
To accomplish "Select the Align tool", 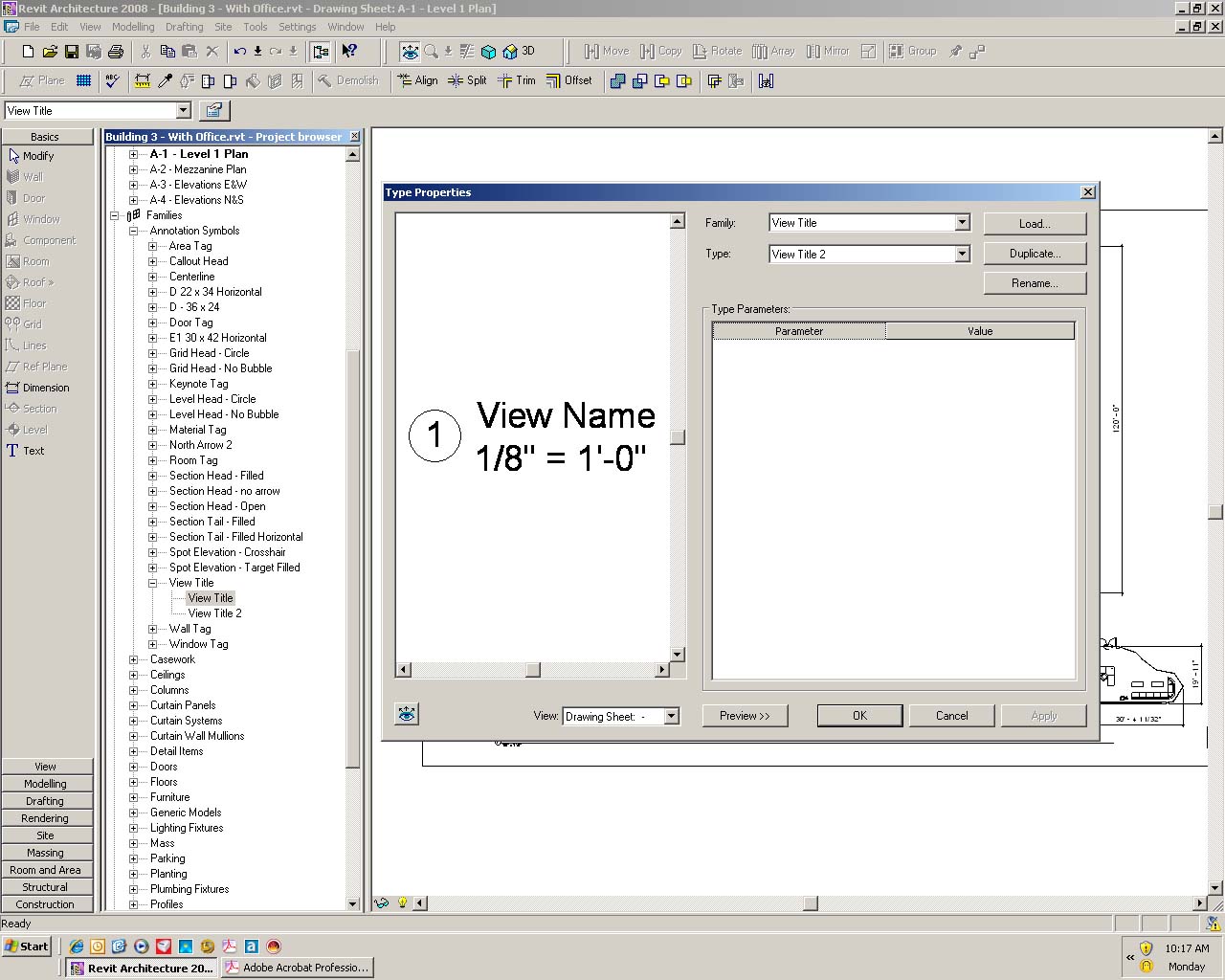I will [417, 80].
